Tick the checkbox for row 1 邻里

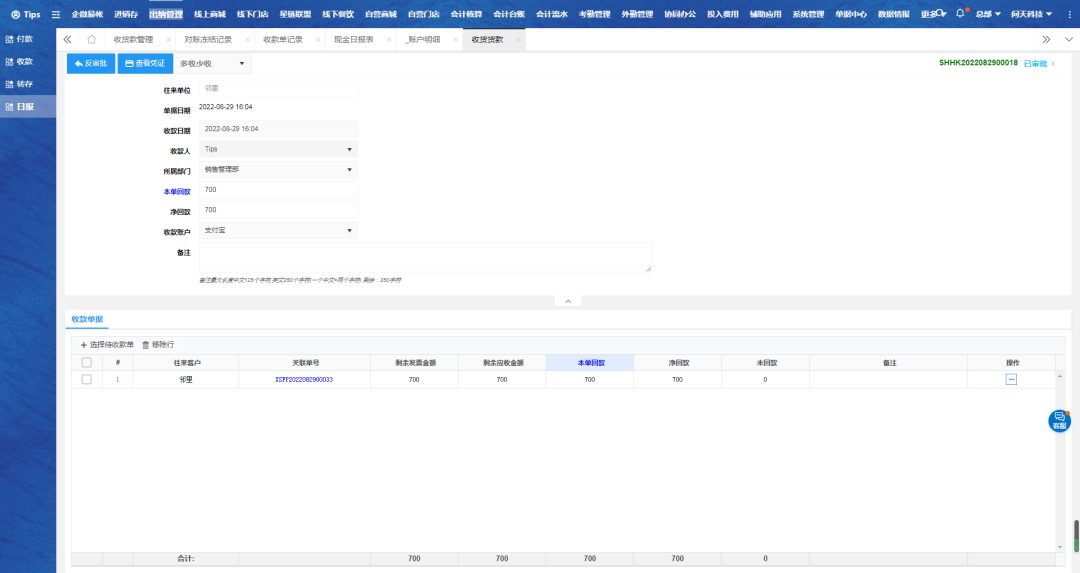pyautogui.click(x=87, y=380)
